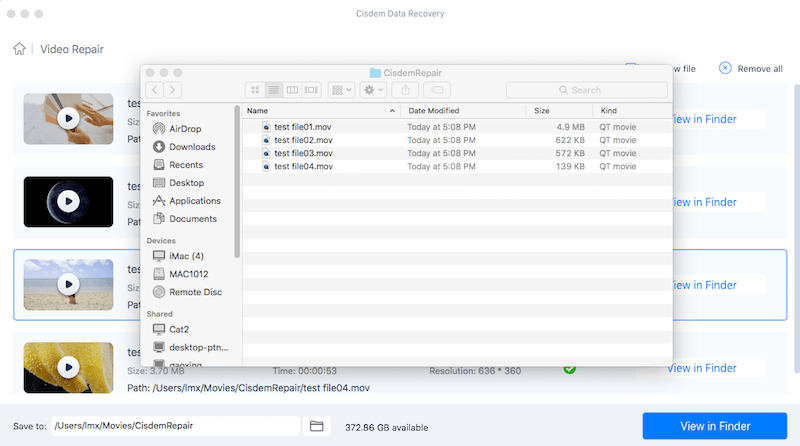Image resolution: width=800 pixels, height=446 pixels.
Task: Click the browse folder icon beside Save to
Action: [316, 426]
